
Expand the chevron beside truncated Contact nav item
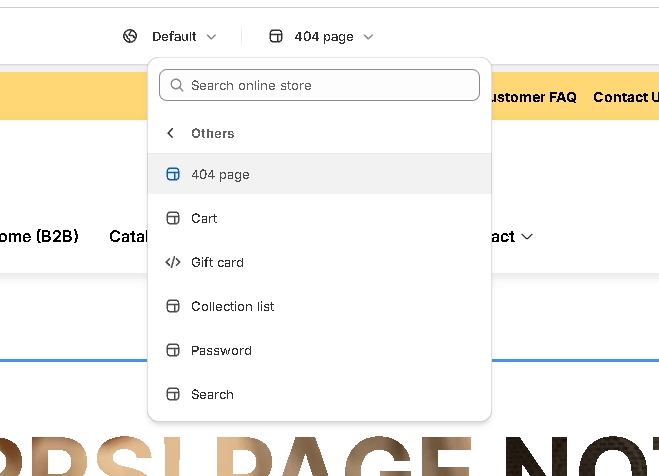(x=527, y=237)
